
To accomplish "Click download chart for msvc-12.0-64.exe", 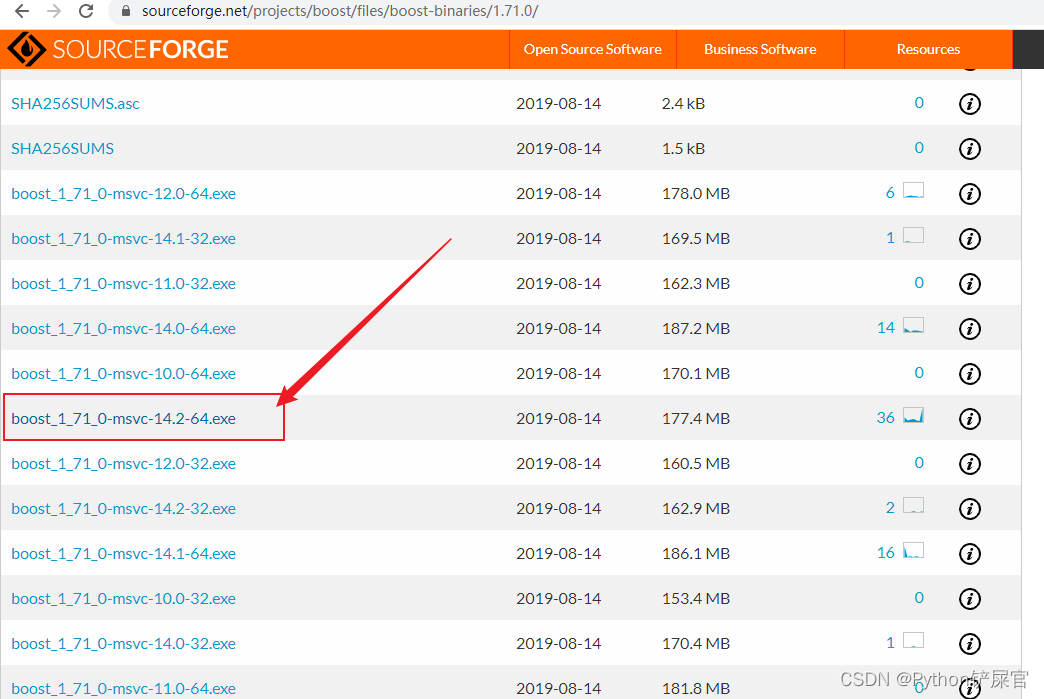I will tap(914, 191).
